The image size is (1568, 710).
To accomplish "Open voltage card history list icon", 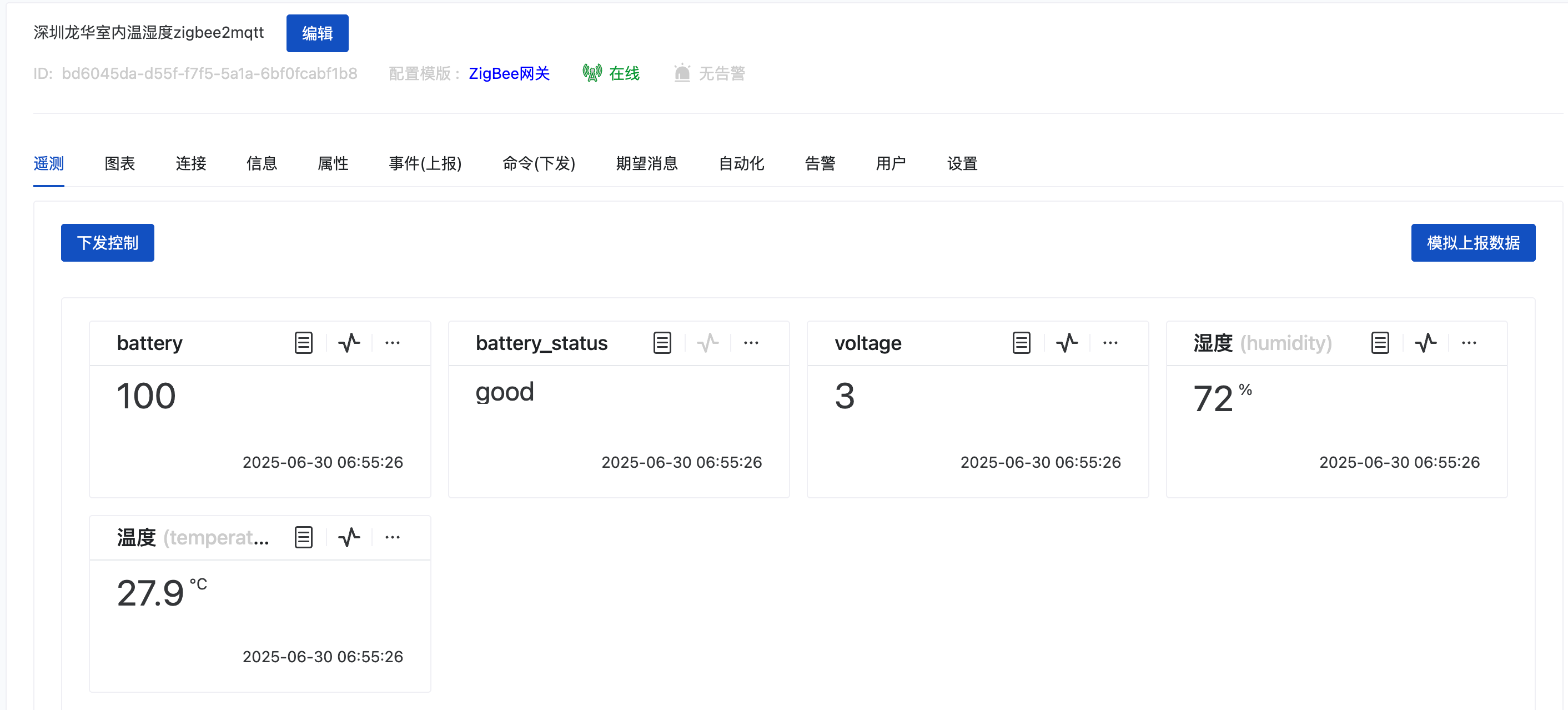I will click(1022, 343).
